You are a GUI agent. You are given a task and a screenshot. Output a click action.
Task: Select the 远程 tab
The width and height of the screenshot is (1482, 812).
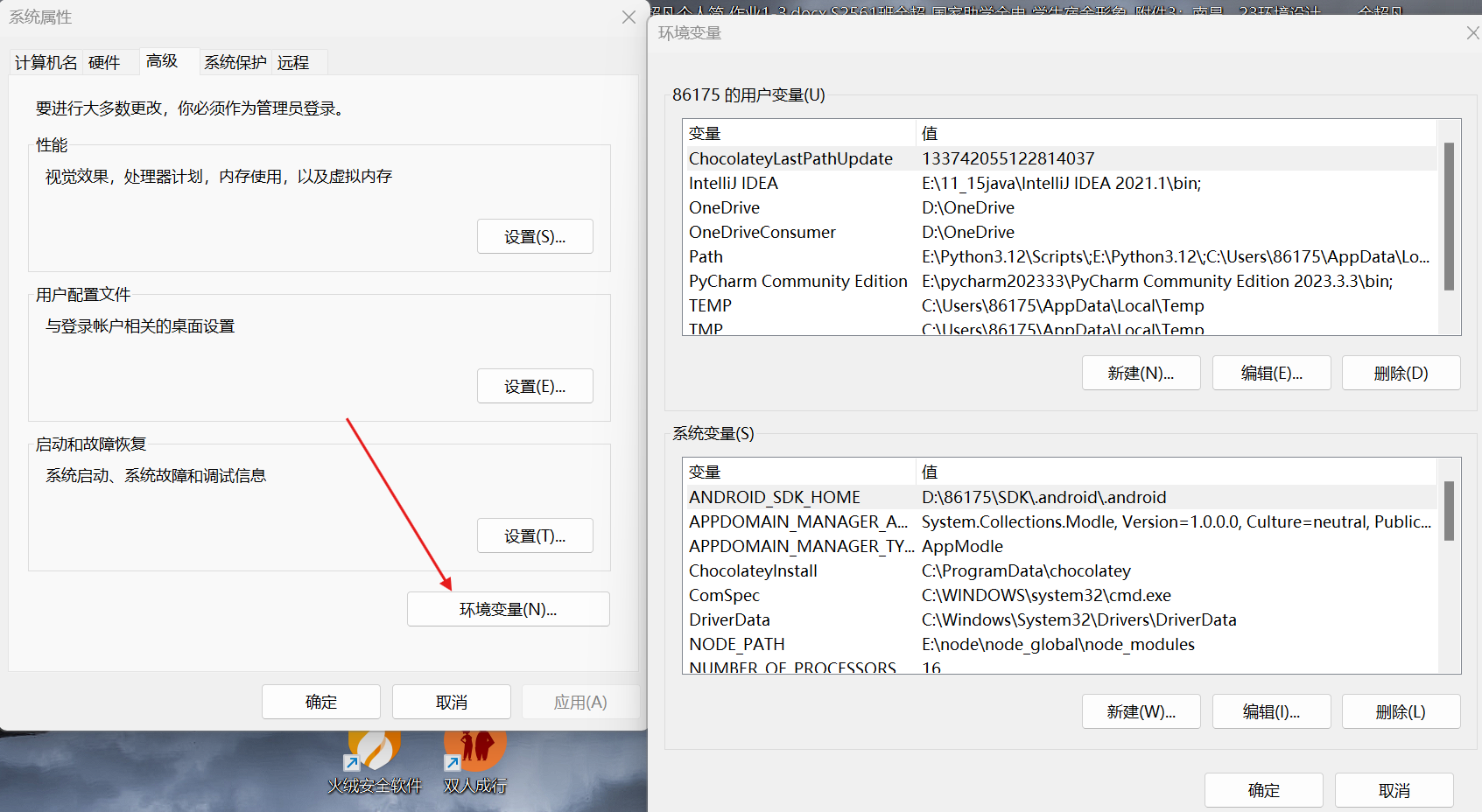point(293,63)
